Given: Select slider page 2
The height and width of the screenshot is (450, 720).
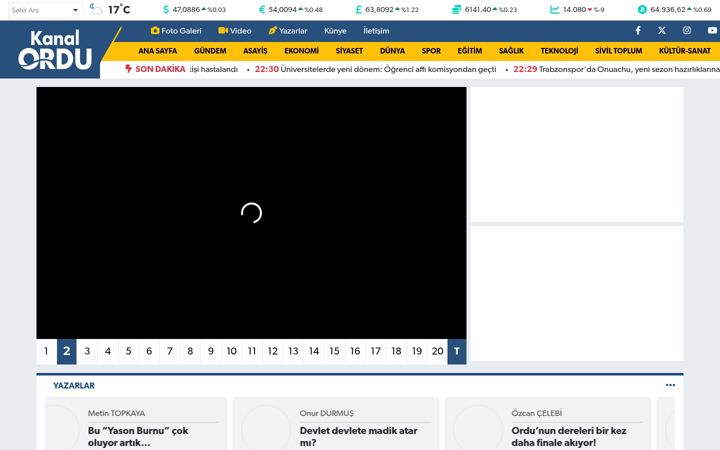Looking at the screenshot, I should 67,351.
